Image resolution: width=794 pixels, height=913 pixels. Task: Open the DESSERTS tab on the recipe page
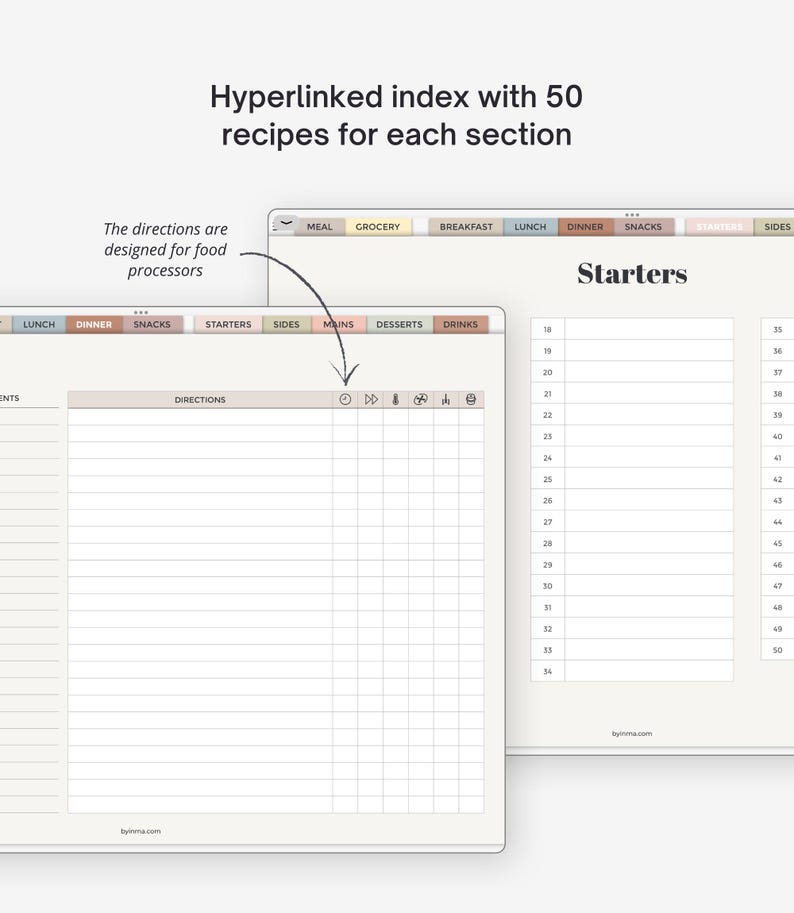point(399,324)
